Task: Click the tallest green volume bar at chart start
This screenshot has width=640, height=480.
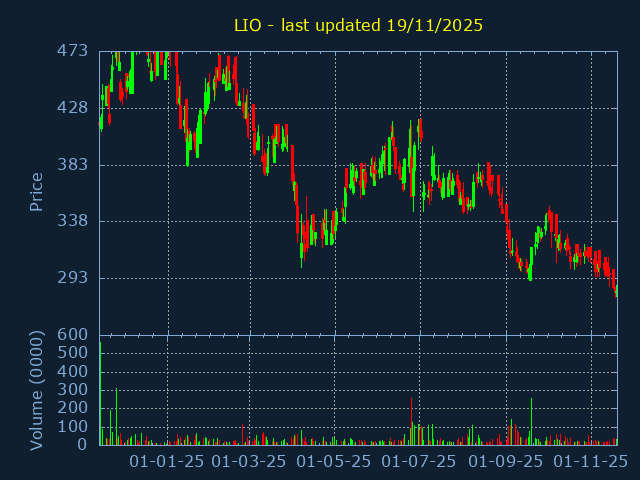Action: (100, 393)
